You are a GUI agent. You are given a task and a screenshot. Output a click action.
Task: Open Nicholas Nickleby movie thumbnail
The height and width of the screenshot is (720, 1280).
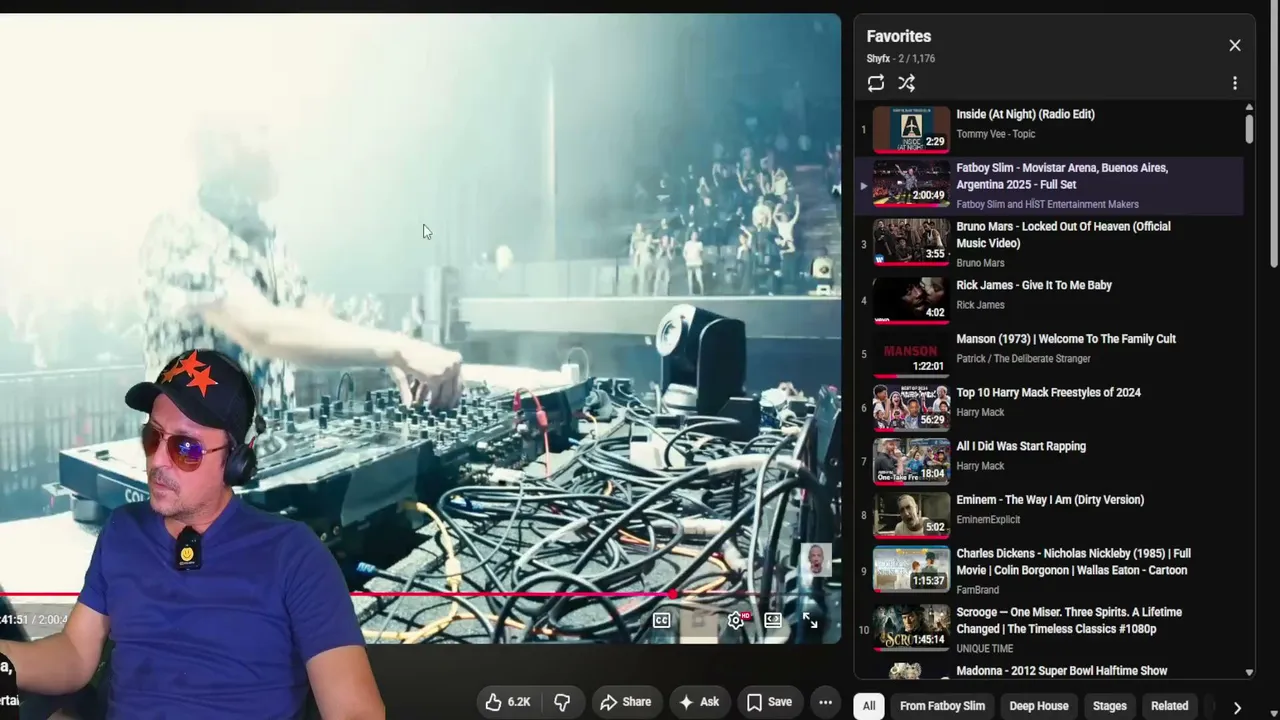(x=911, y=569)
